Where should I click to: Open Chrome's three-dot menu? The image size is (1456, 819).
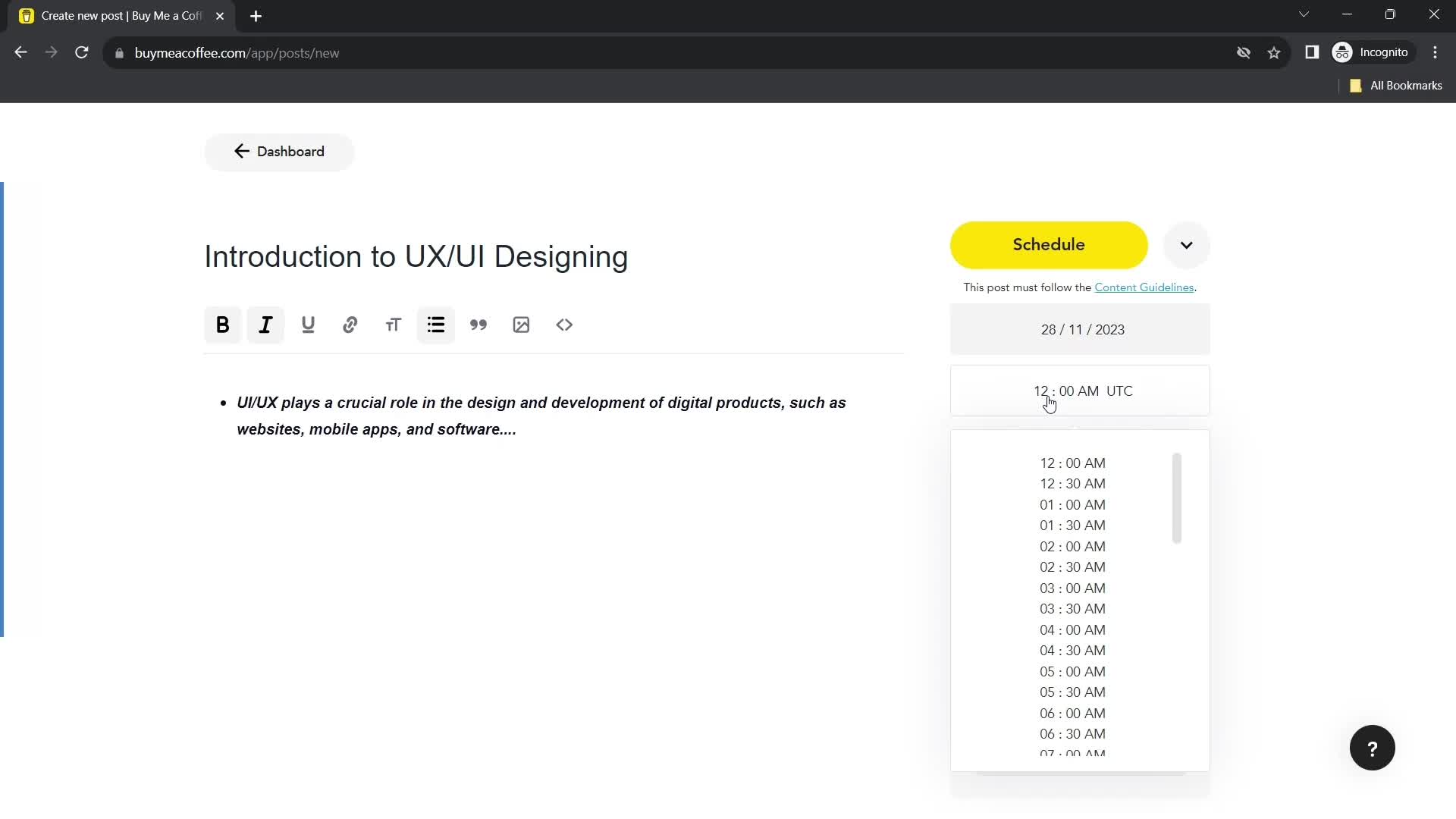[1435, 52]
